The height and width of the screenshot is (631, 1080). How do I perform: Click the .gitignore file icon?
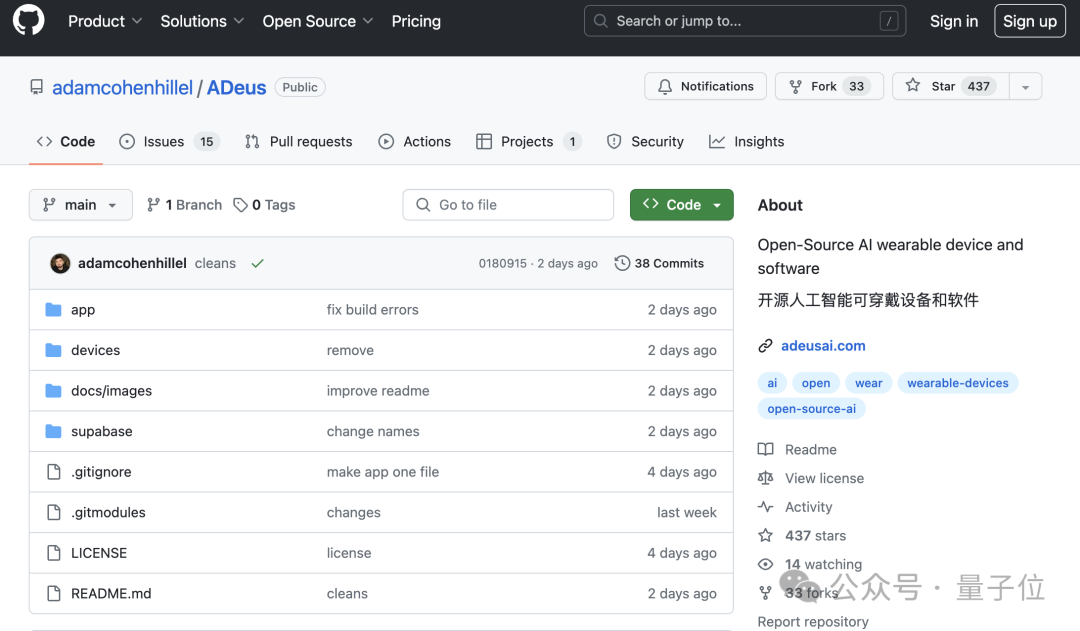[54, 472]
